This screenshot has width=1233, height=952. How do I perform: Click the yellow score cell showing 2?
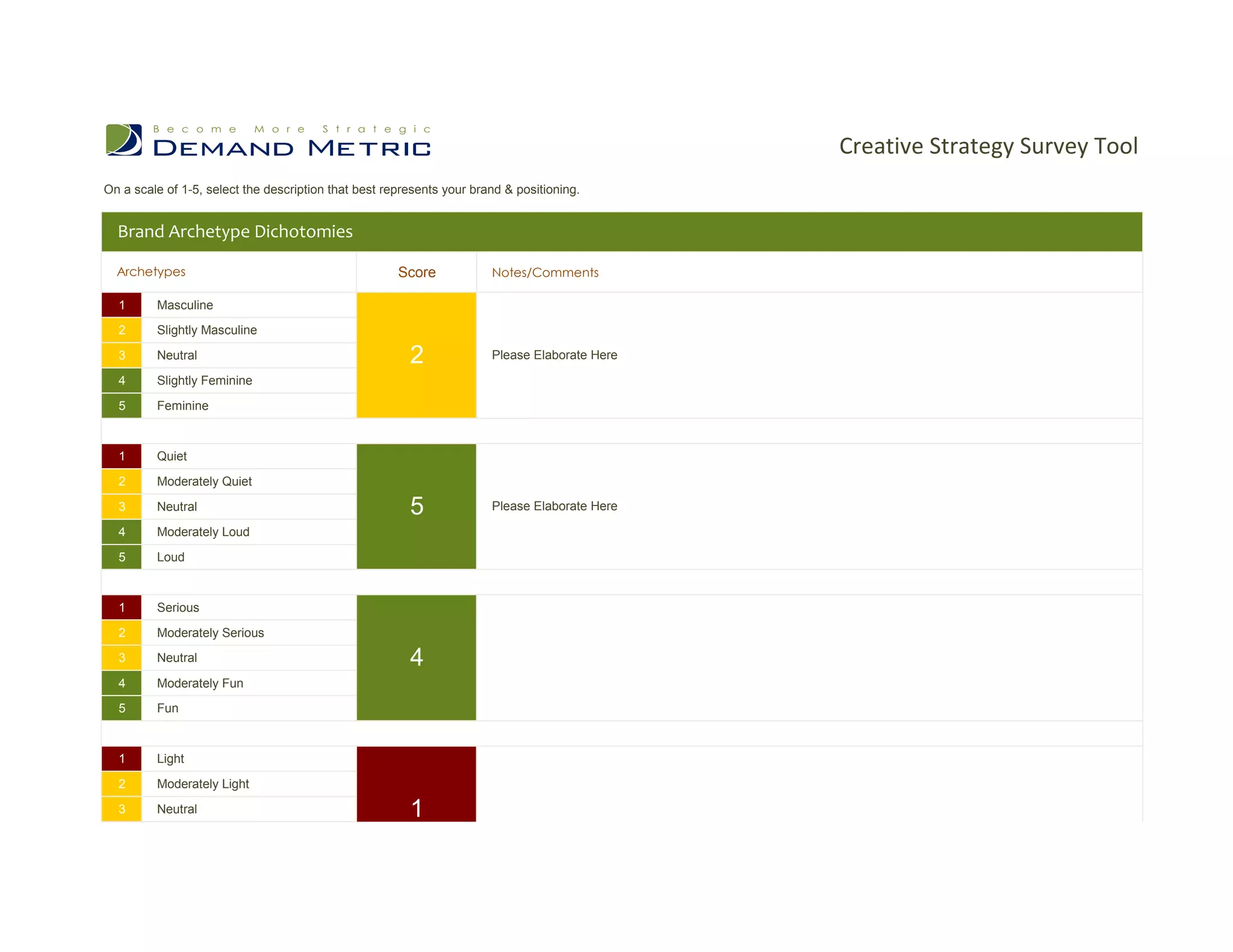pos(416,355)
